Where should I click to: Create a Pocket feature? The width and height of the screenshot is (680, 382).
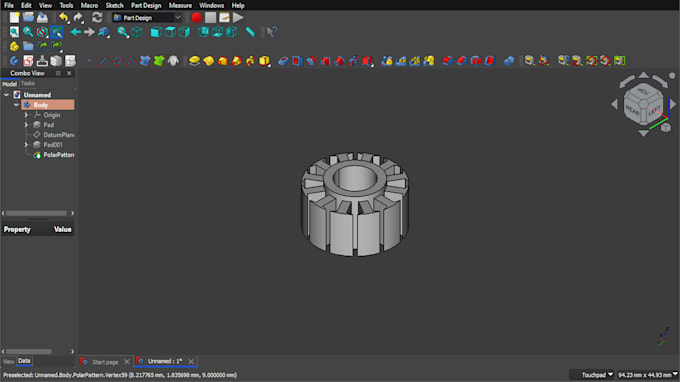[x=283, y=61]
